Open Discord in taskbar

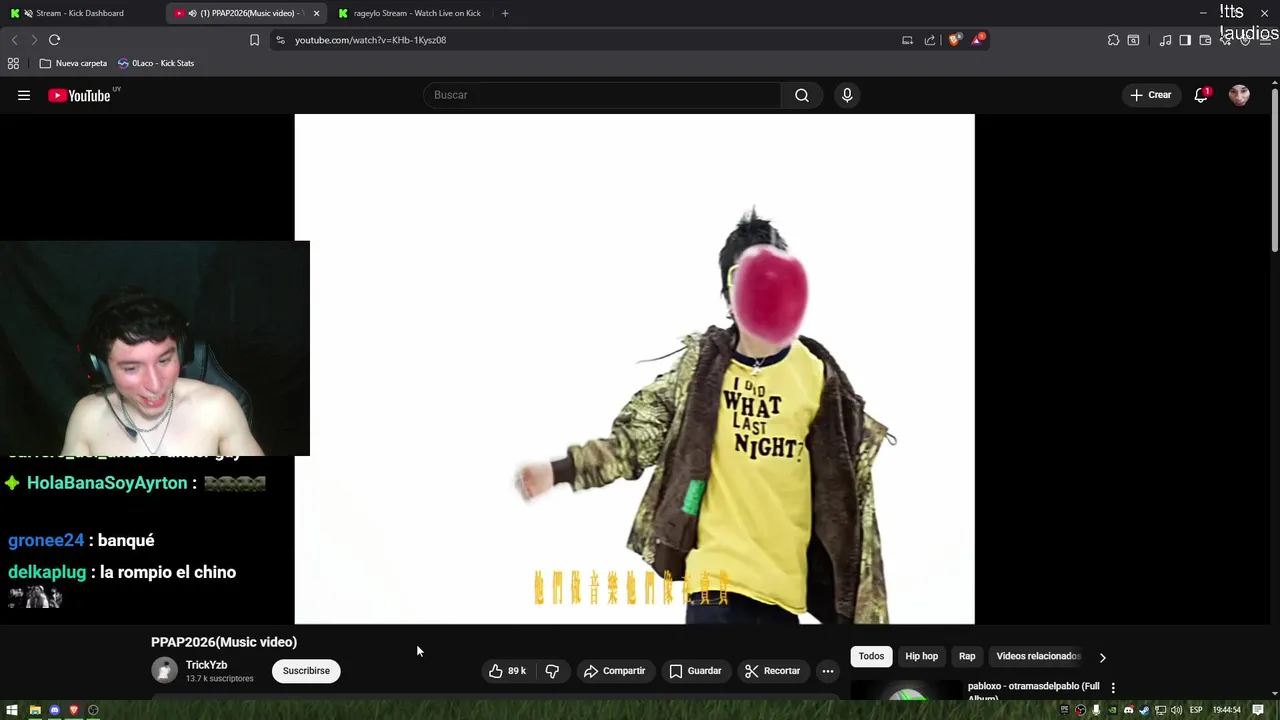54,710
